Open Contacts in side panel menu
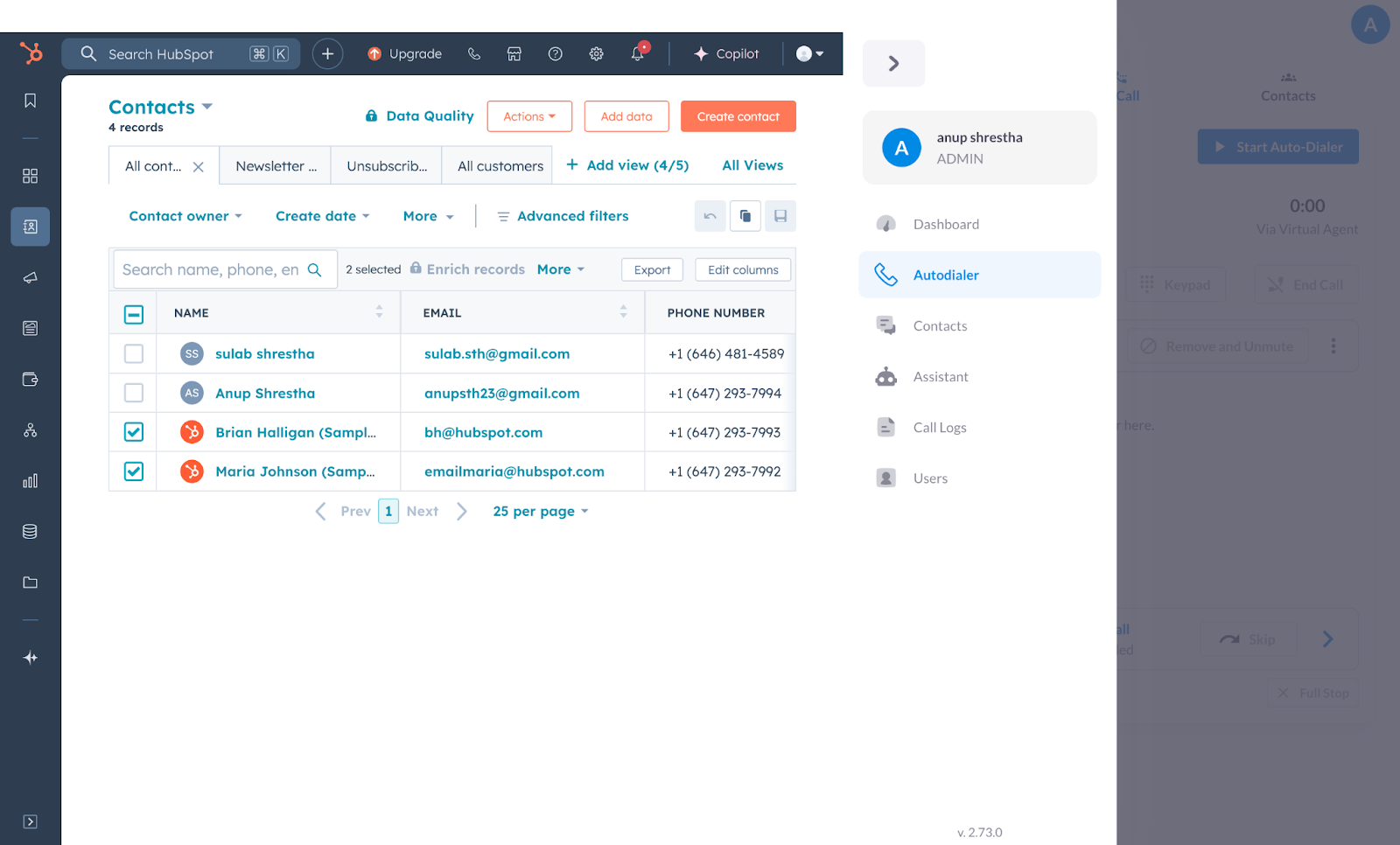 [980, 325]
